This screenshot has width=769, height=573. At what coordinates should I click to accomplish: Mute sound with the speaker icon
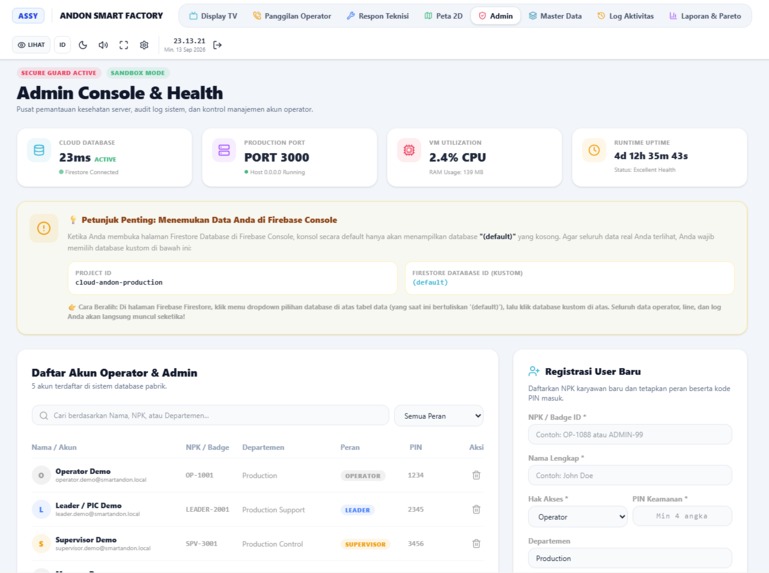103,45
